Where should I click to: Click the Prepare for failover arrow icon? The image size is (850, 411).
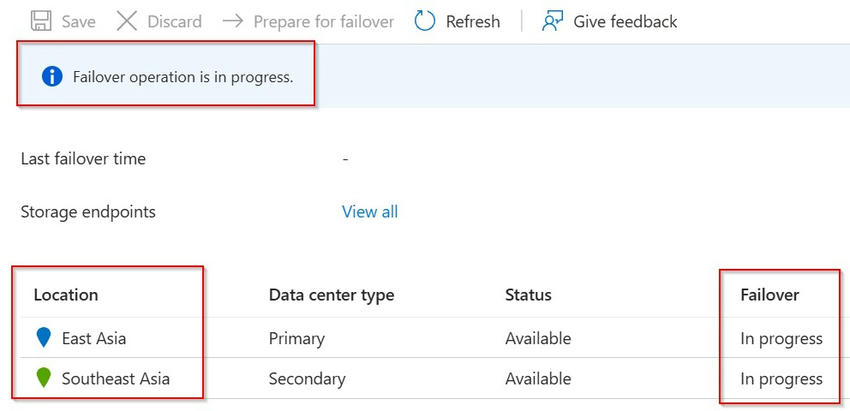coord(233,21)
